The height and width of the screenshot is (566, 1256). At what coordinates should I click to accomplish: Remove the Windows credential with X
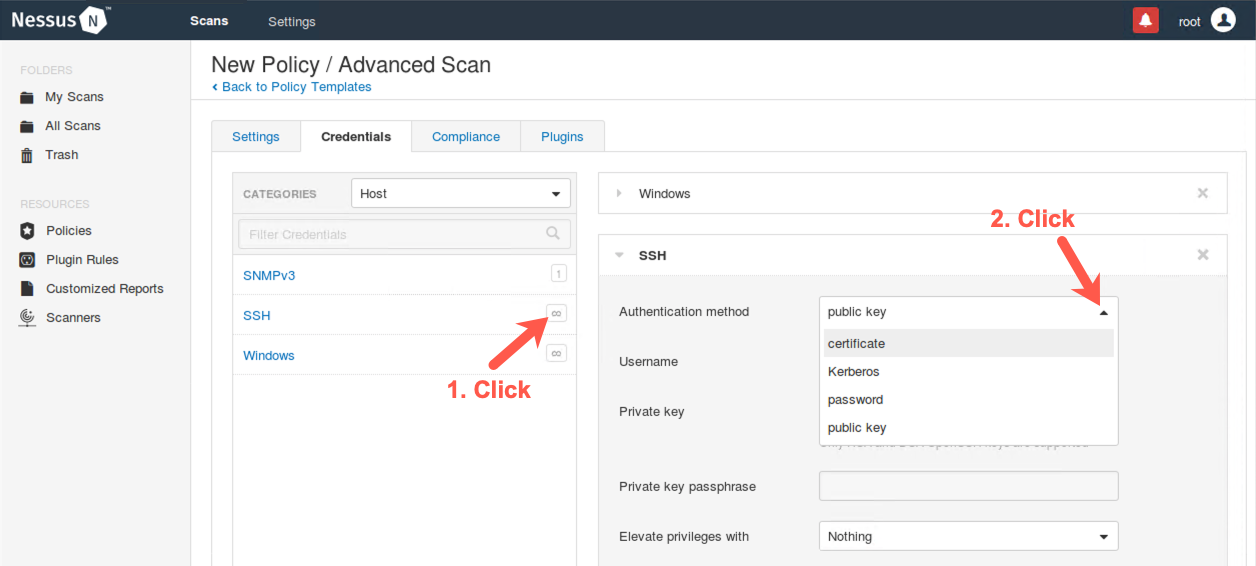pyautogui.click(x=1203, y=193)
